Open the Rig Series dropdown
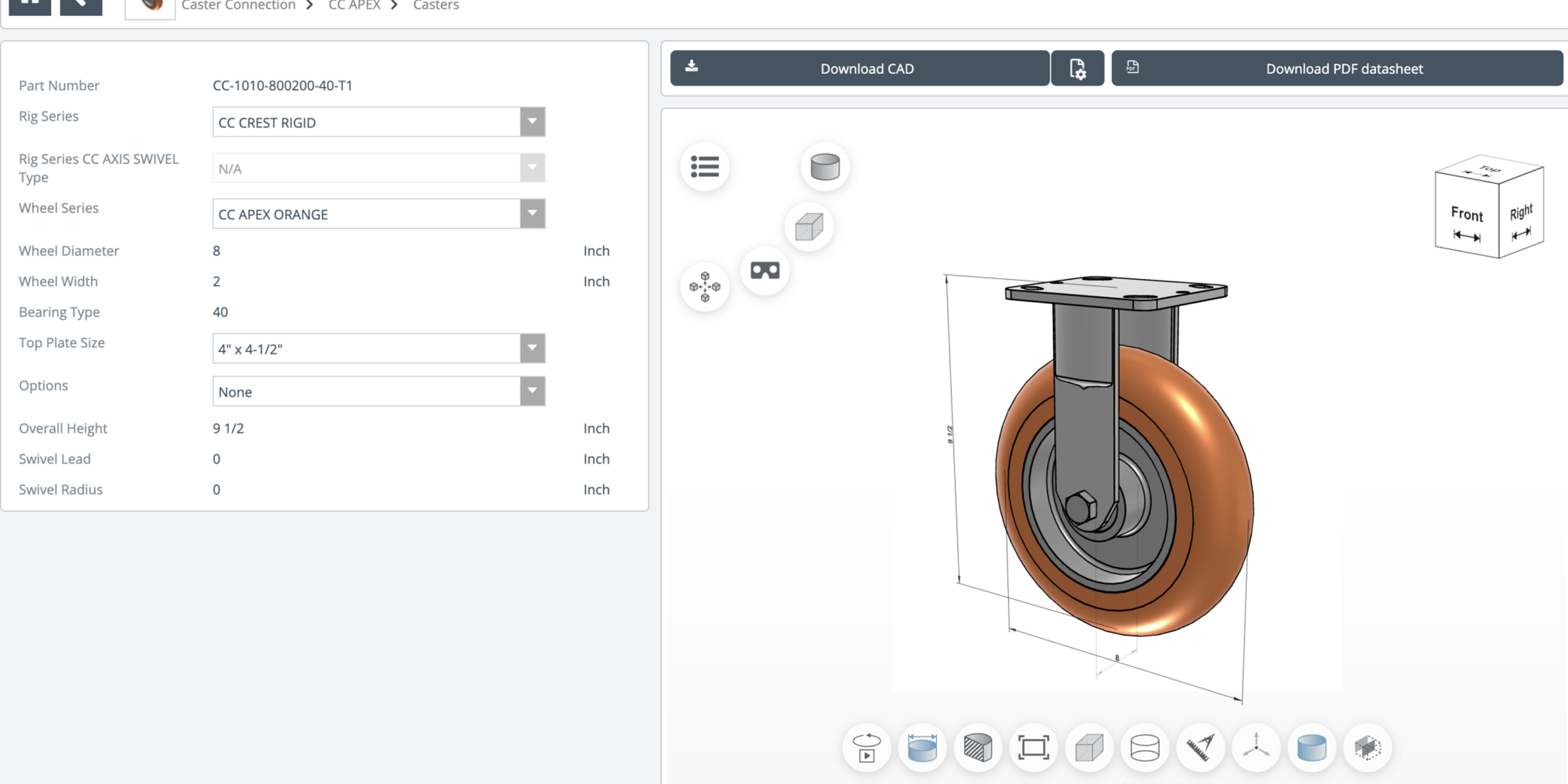Screen dimensions: 1568x784 click(x=532, y=122)
